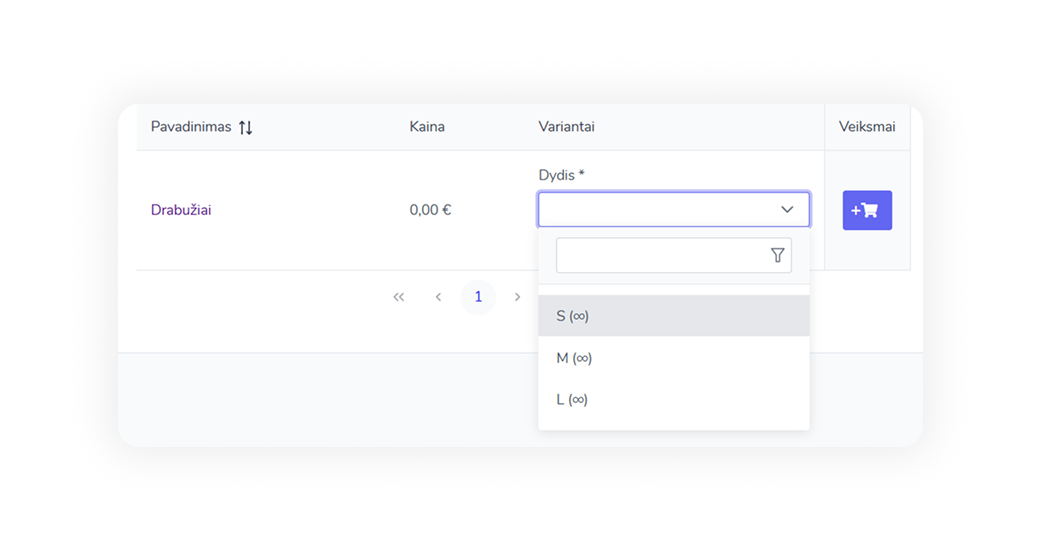This screenshot has height=550, width=1040.
Task: Focus the dropdown filter search field
Action: click(x=660, y=255)
